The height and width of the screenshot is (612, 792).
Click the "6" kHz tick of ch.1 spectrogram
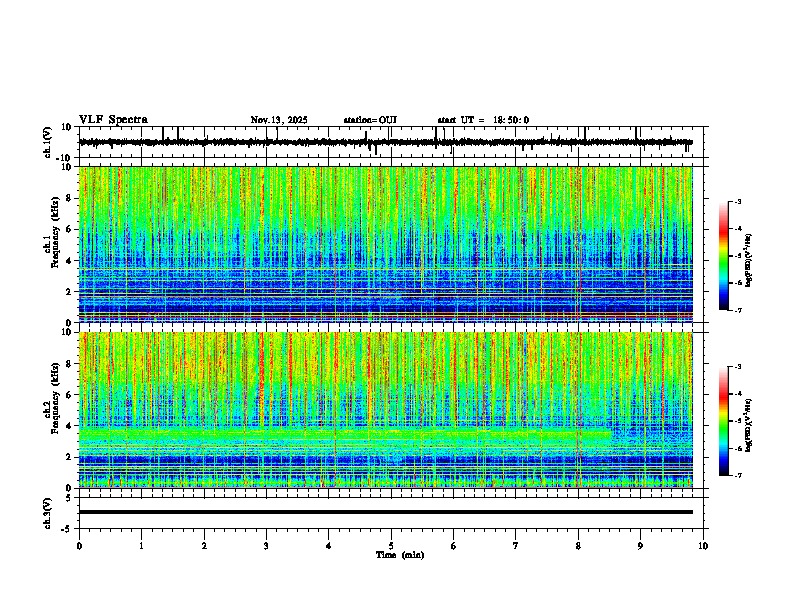(69, 229)
